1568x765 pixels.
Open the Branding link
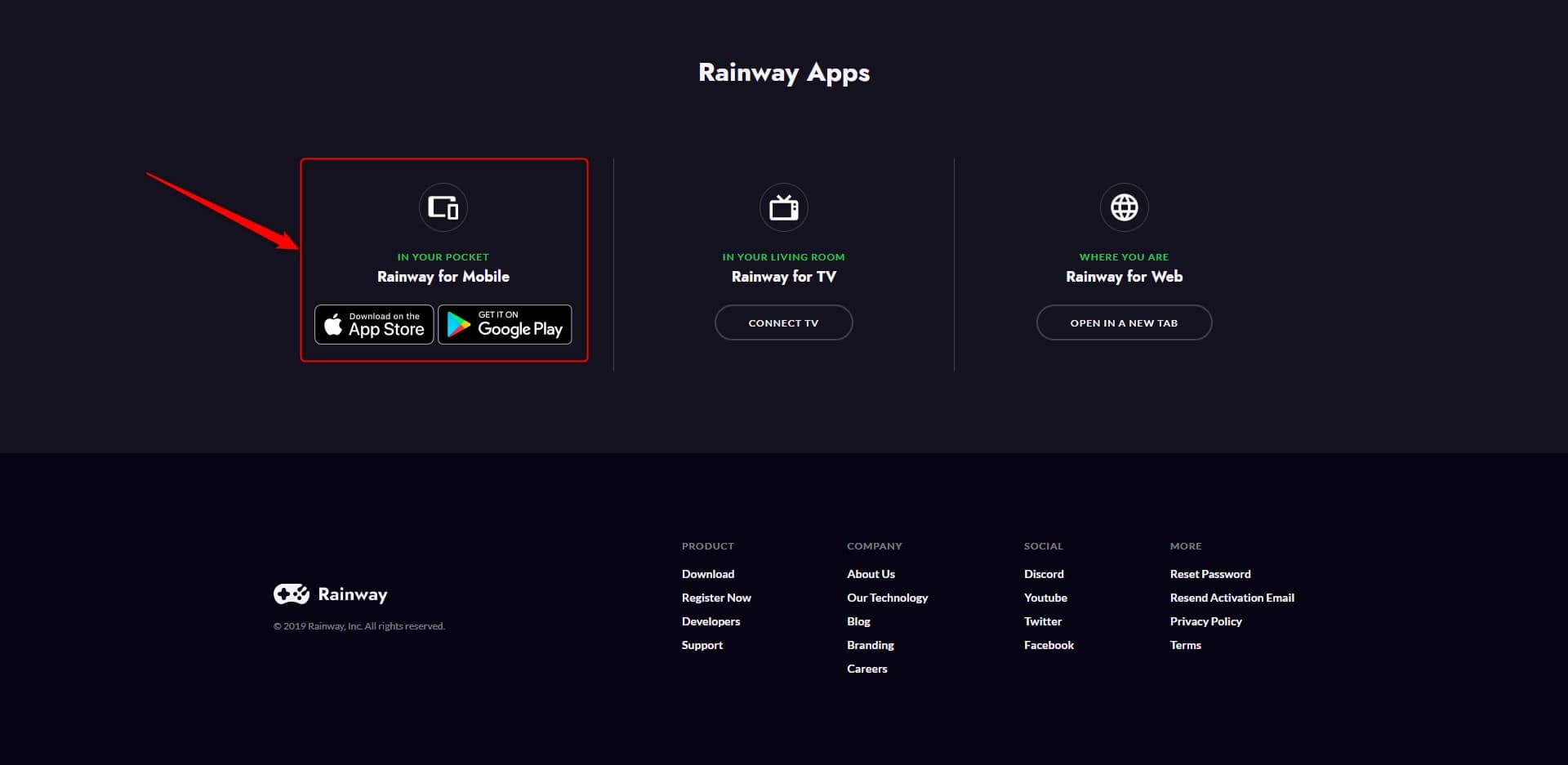click(x=871, y=645)
